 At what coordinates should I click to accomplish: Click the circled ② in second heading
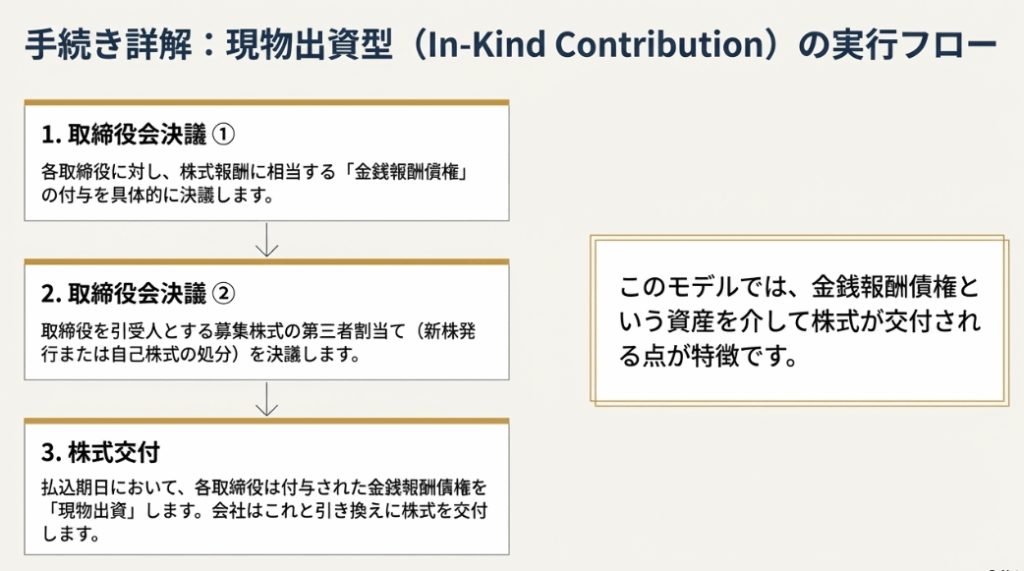(x=226, y=294)
